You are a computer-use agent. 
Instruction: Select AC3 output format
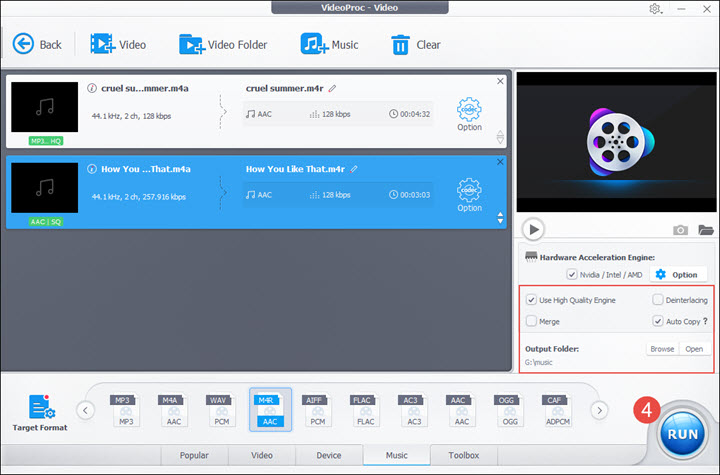point(414,410)
